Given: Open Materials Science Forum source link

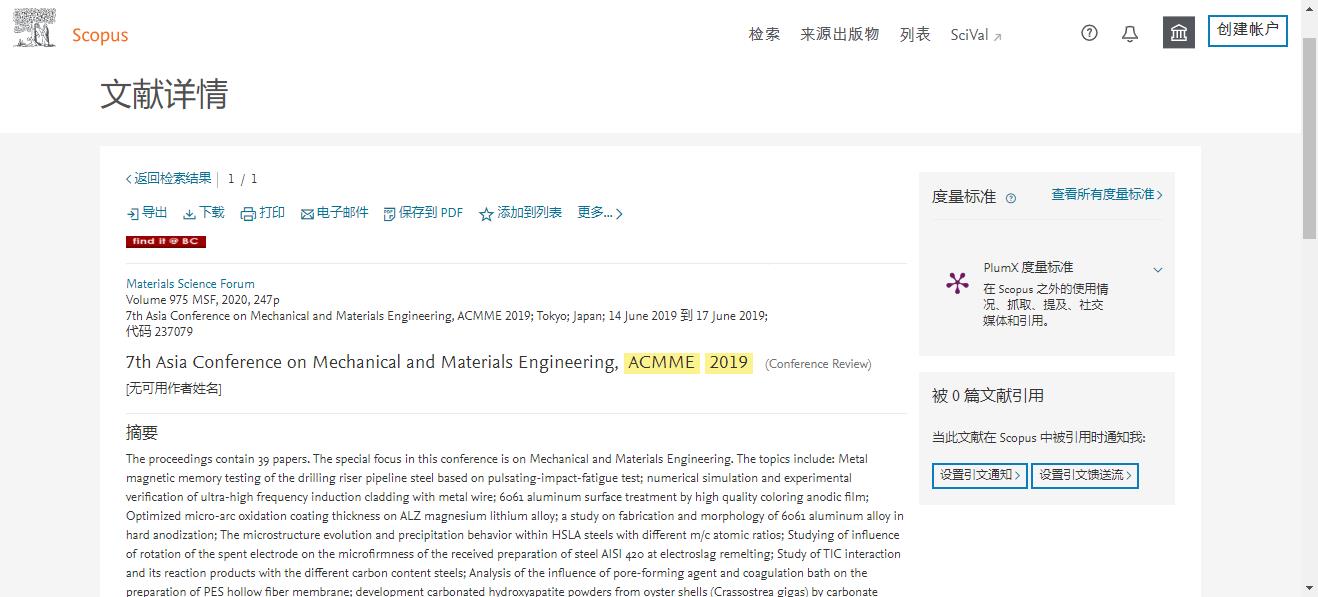Looking at the screenshot, I should [x=190, y=284].
